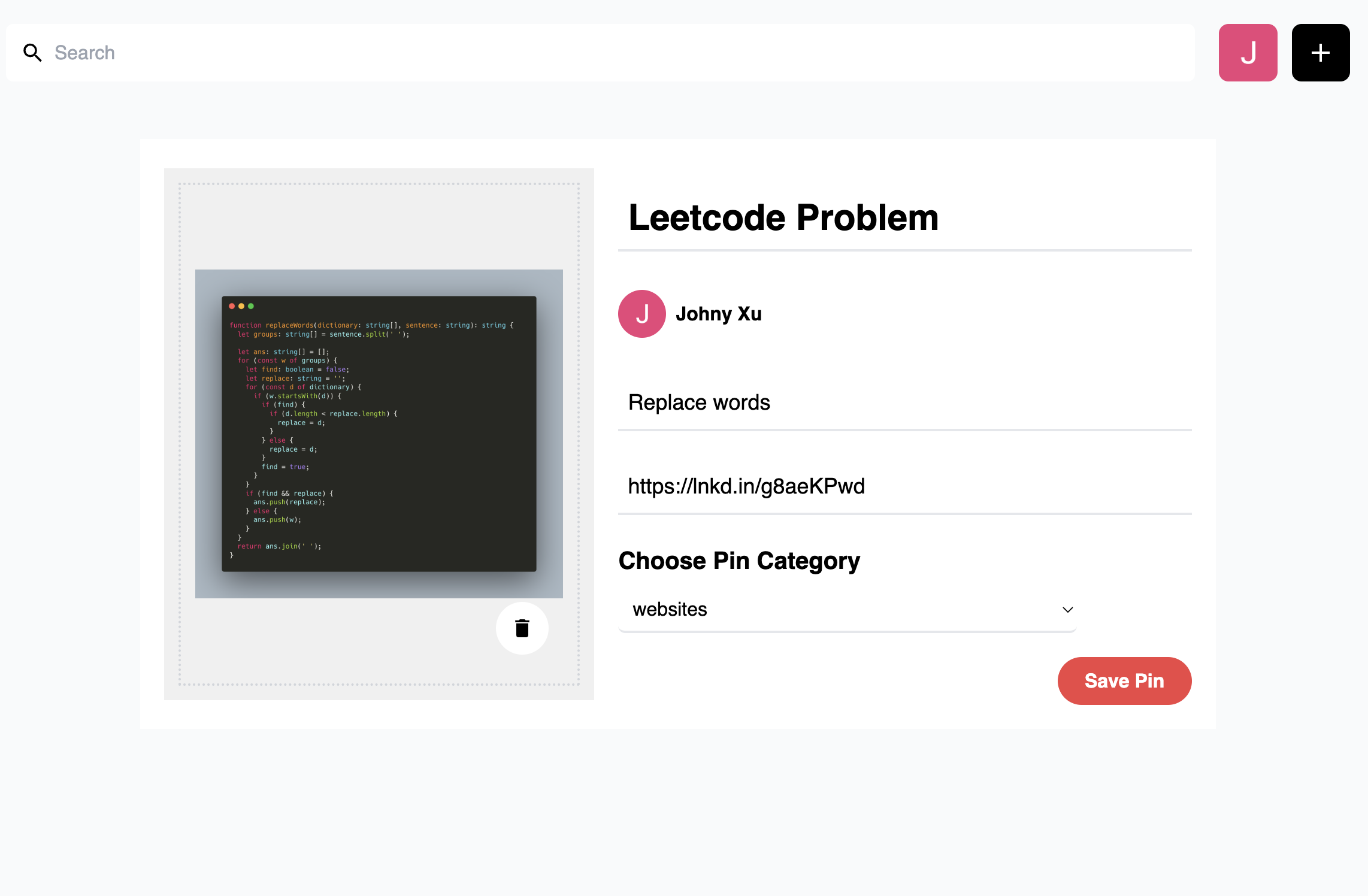Click the Save Pin button

[x=1124, y=681]
